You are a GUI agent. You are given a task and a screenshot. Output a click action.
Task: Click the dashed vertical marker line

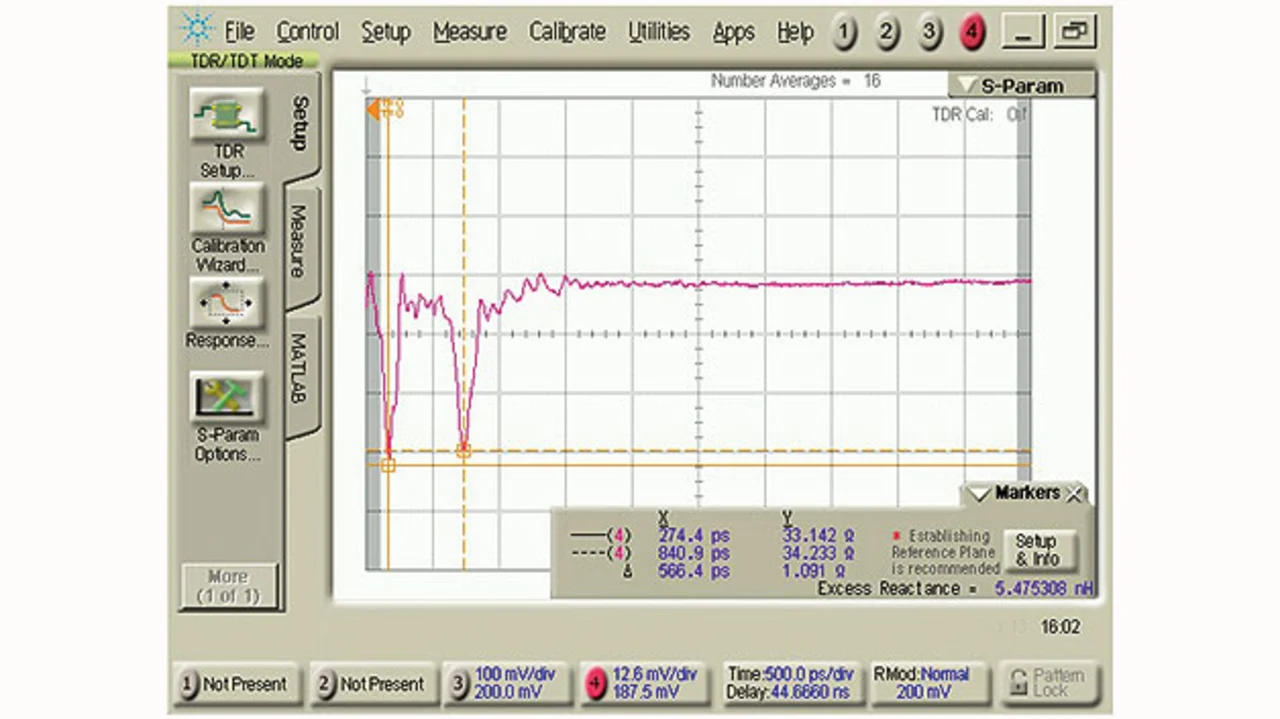pyautogui.click(x=464, y=250)
